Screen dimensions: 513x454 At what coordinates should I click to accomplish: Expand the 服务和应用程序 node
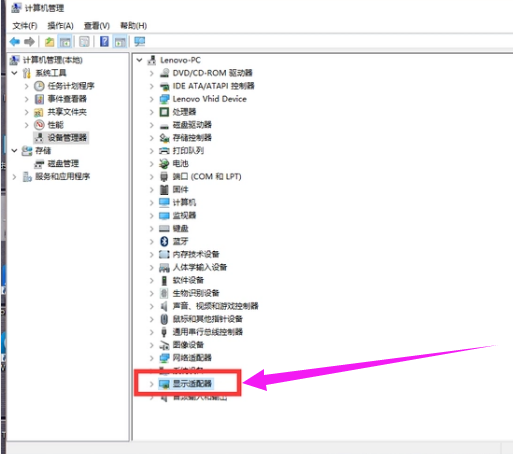click(14, 177)
